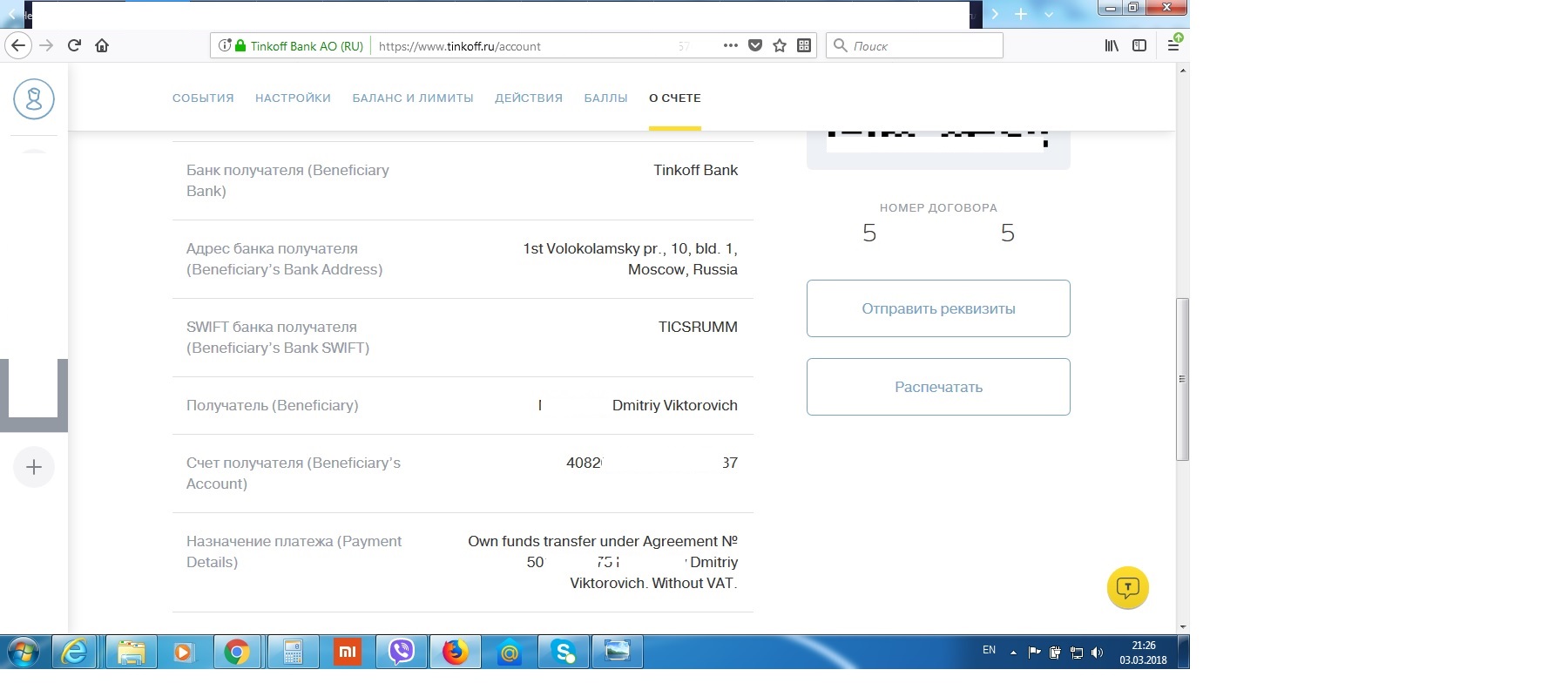Reload the Tinkoff account page

pyautogui.click(x=74, y=45)
